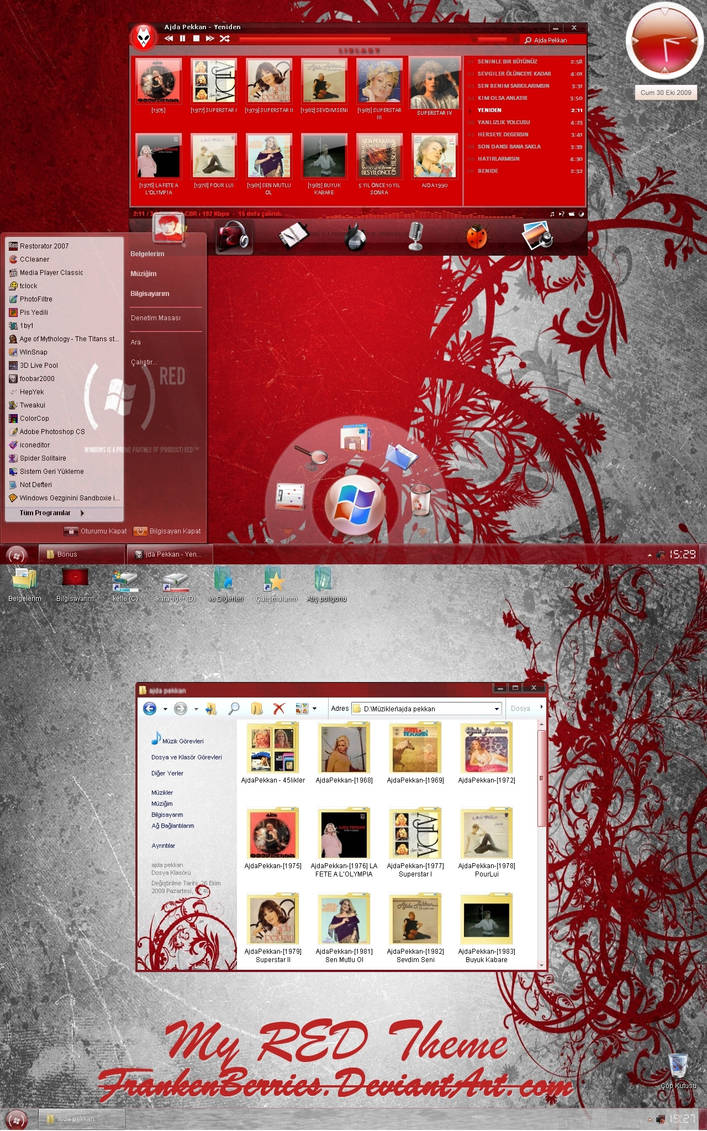Launch the foobar cat-head dock icon
This screenshot has width=707, height=1131.
(355, 237)
